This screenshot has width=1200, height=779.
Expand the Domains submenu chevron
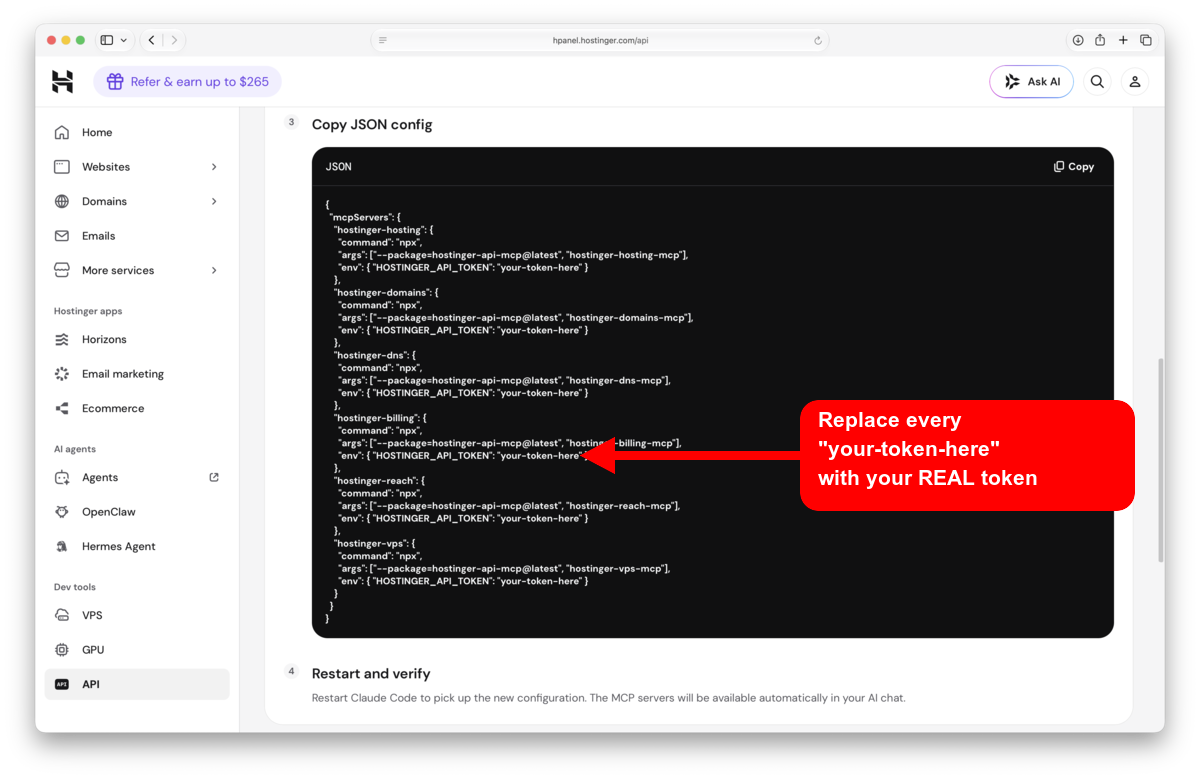tap(214, 201)
